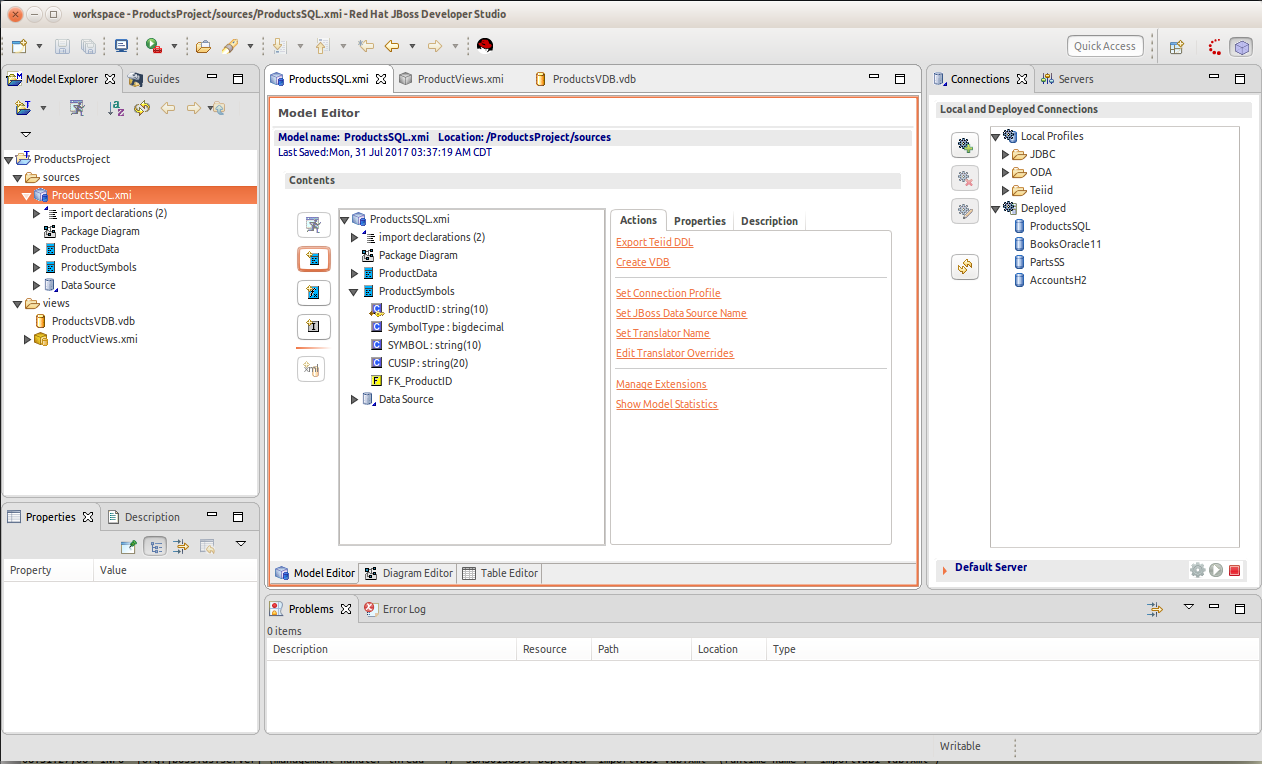Click the red stop icon on Default Server
This screenshot has width=1262, height=764.
point(1235,570)
